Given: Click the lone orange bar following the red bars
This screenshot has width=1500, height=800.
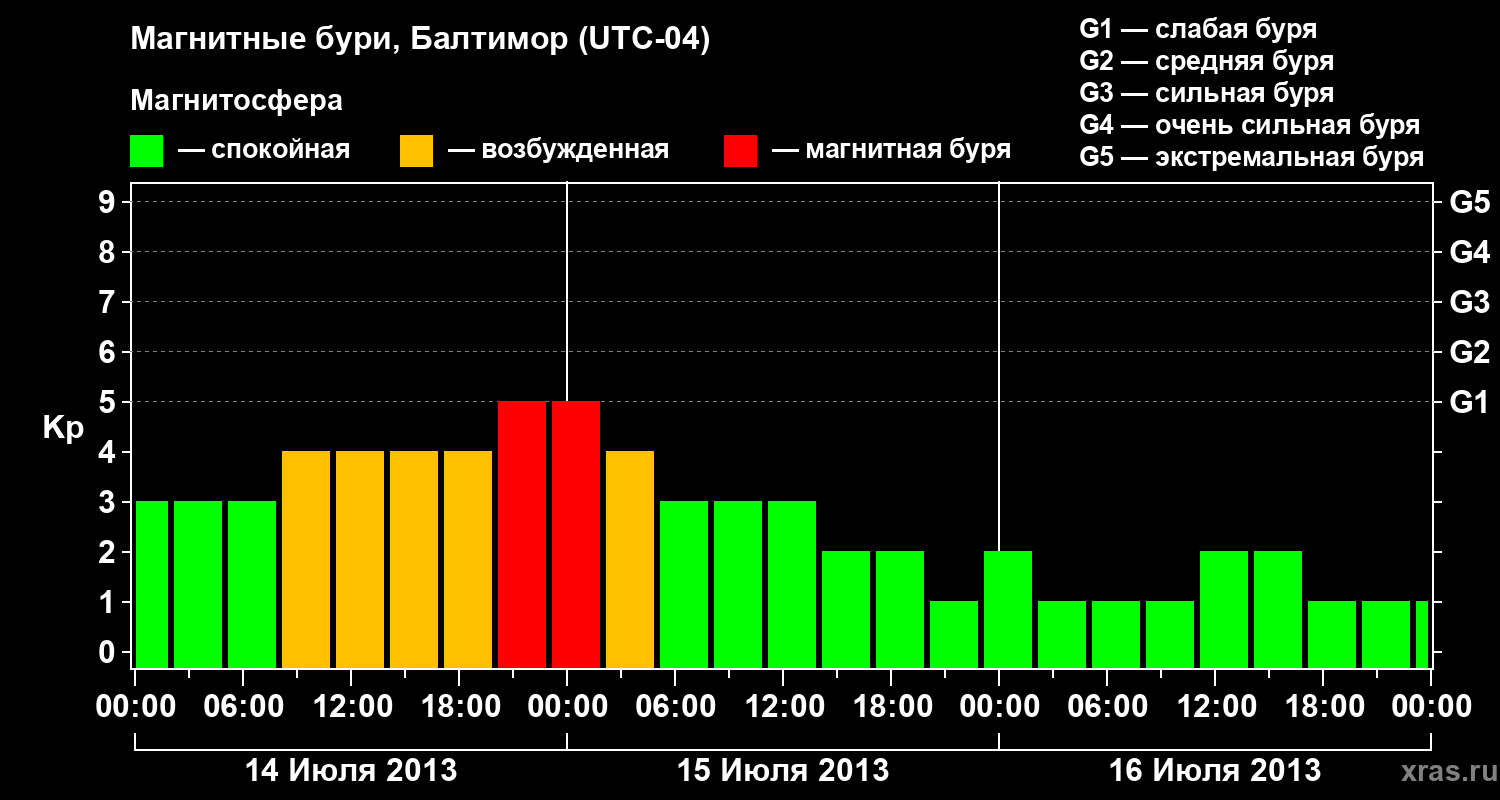Looking at the screenshot, I should click(630, 559).
